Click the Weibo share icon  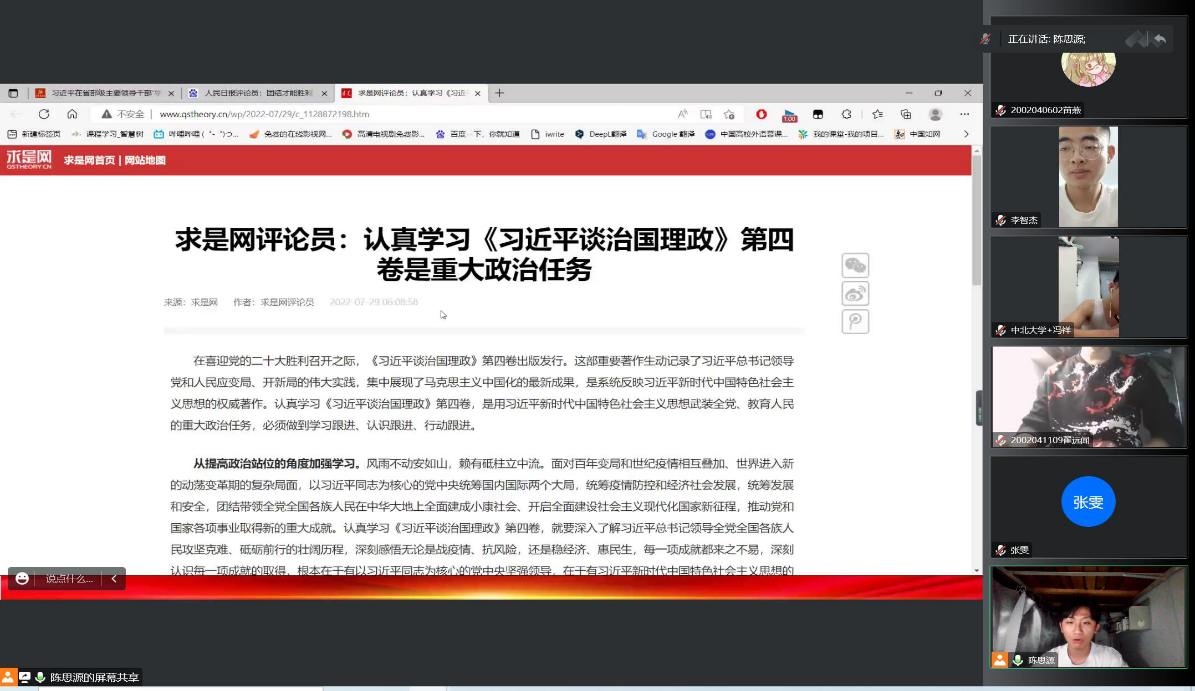coord(855,293)
